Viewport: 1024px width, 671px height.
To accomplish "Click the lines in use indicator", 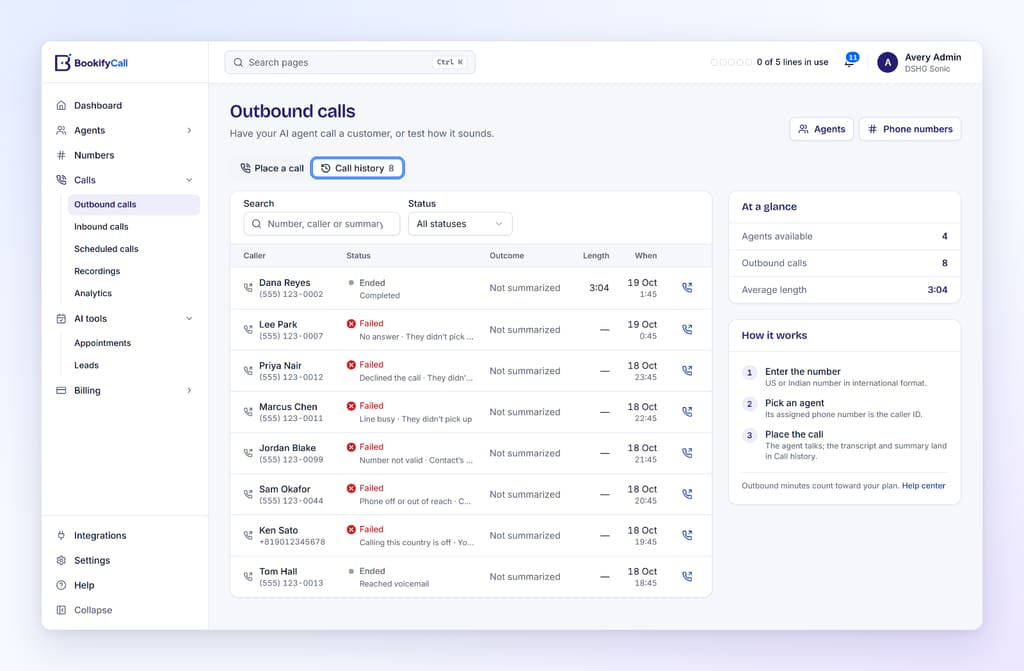I will coord(769,62).
